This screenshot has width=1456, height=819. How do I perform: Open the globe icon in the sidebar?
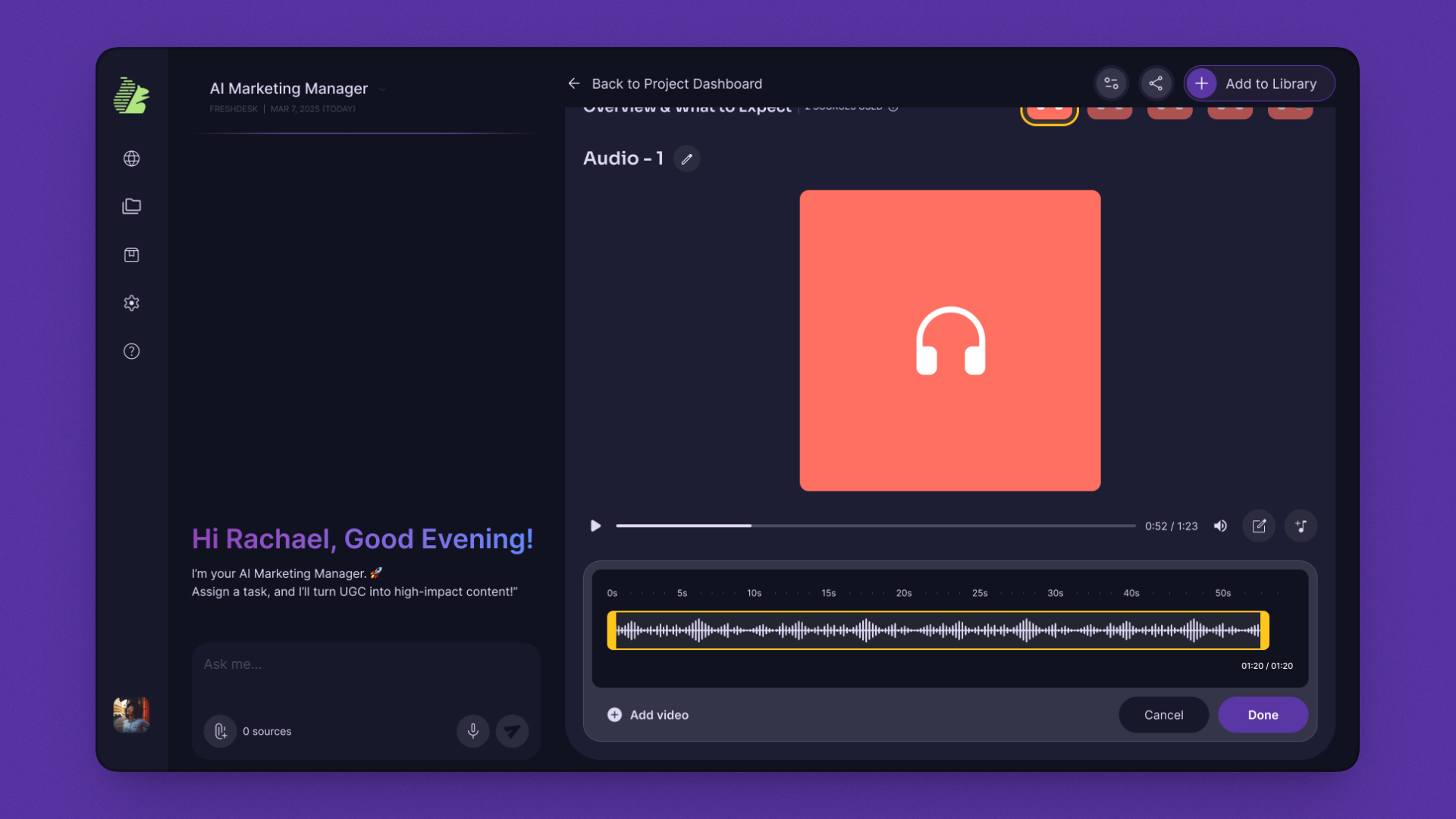point(131,158)
